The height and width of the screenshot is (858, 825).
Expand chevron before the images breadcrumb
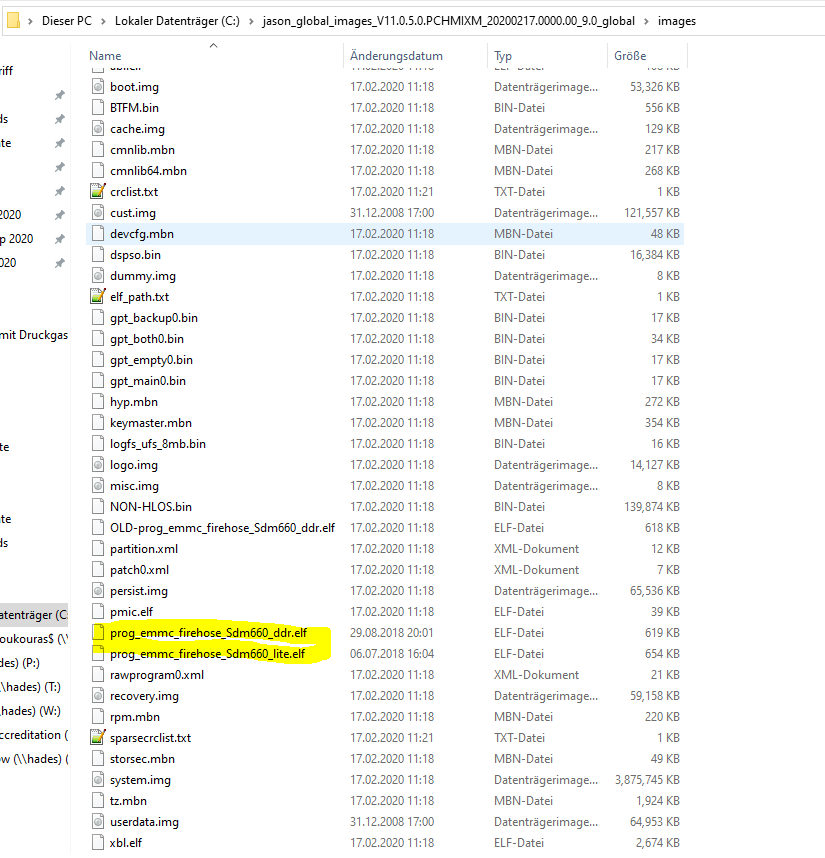pyautogui.click(x=646, y=21)
